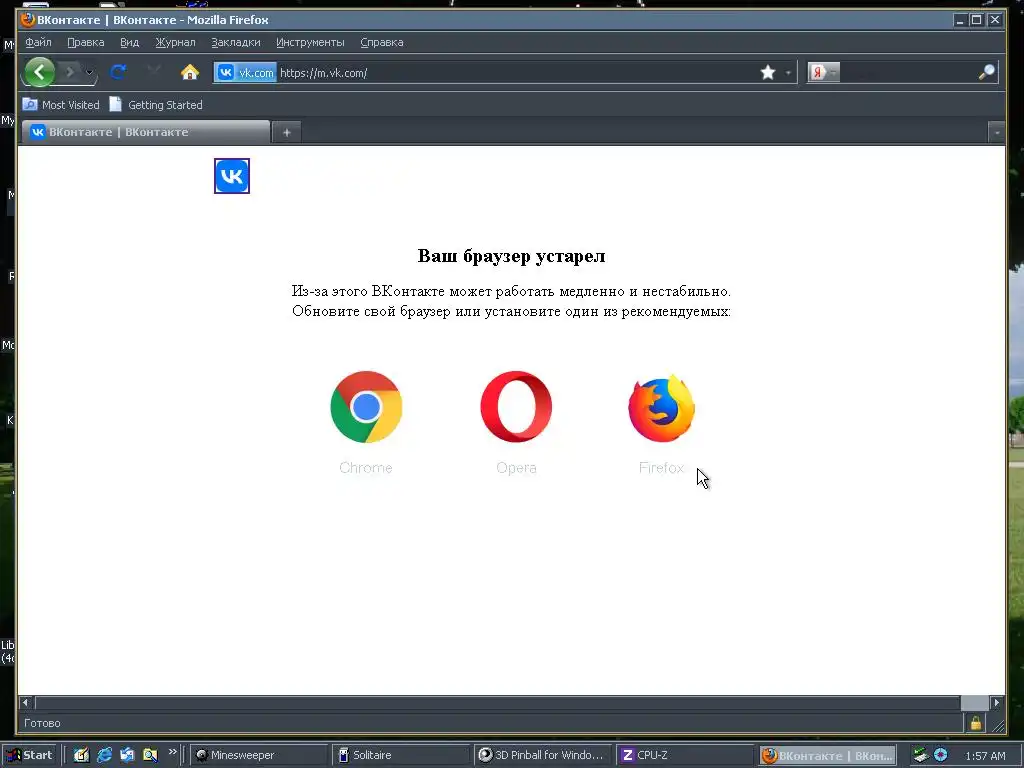Select the ВКонтакте | ВКонтакте tab
Screen dimensions: 1024x768
click(x=146, y=132)
